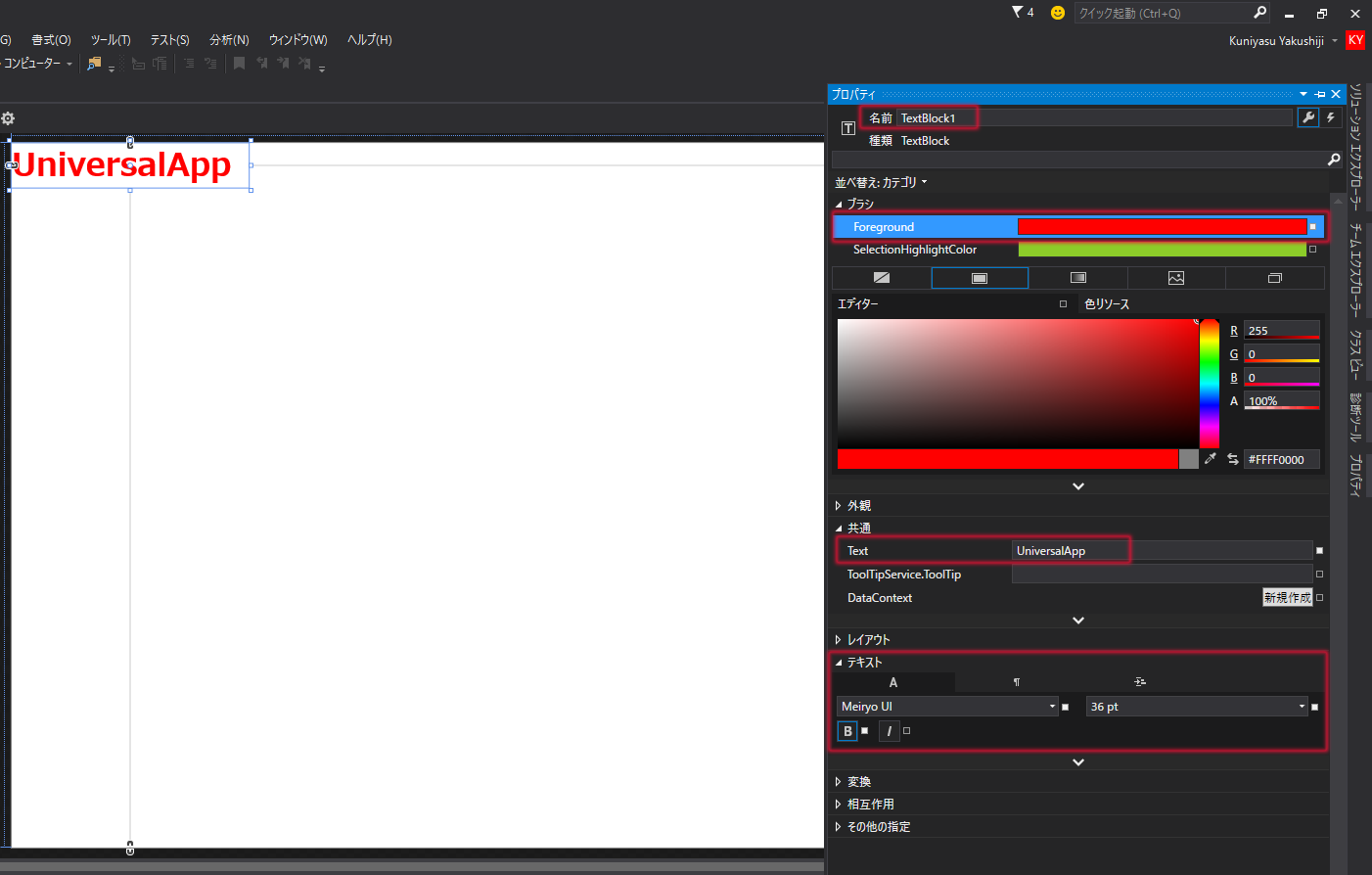Screen dimensions: 1372x875
Task: Click the Foreground property marker square
Action: pos(1313,227)
